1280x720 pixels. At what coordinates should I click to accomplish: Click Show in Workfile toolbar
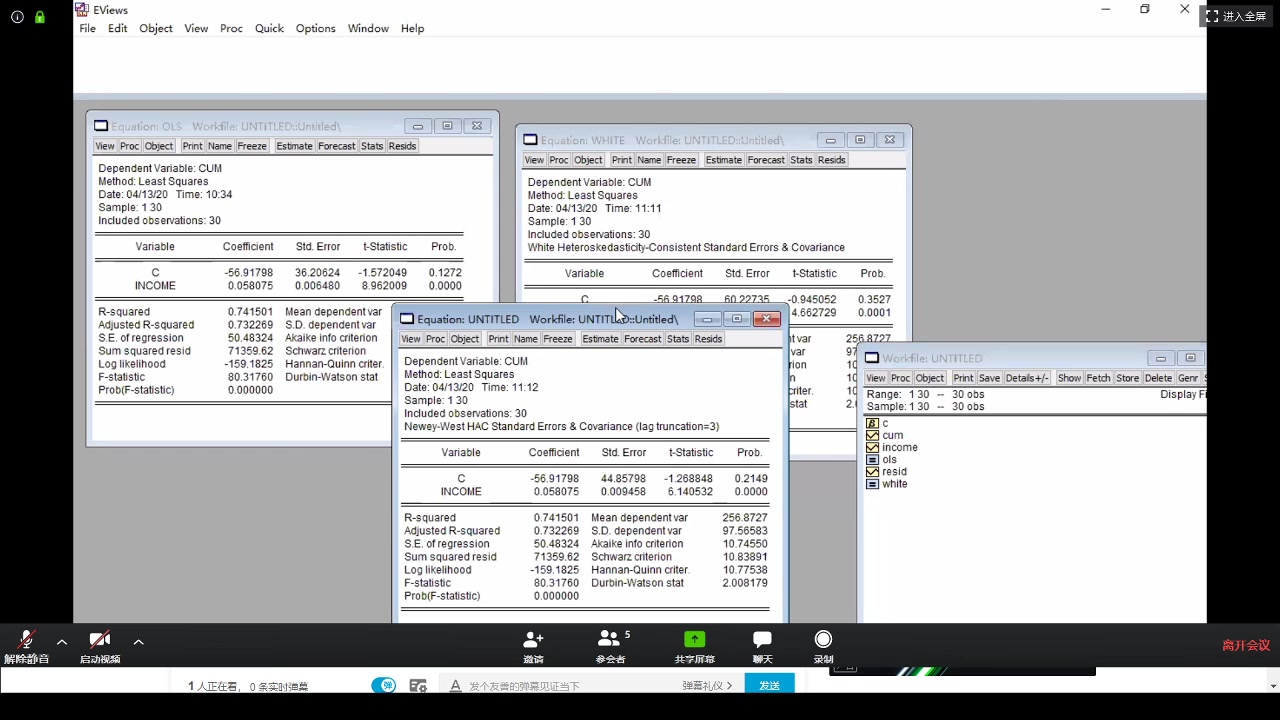[x=1069, y=378]
